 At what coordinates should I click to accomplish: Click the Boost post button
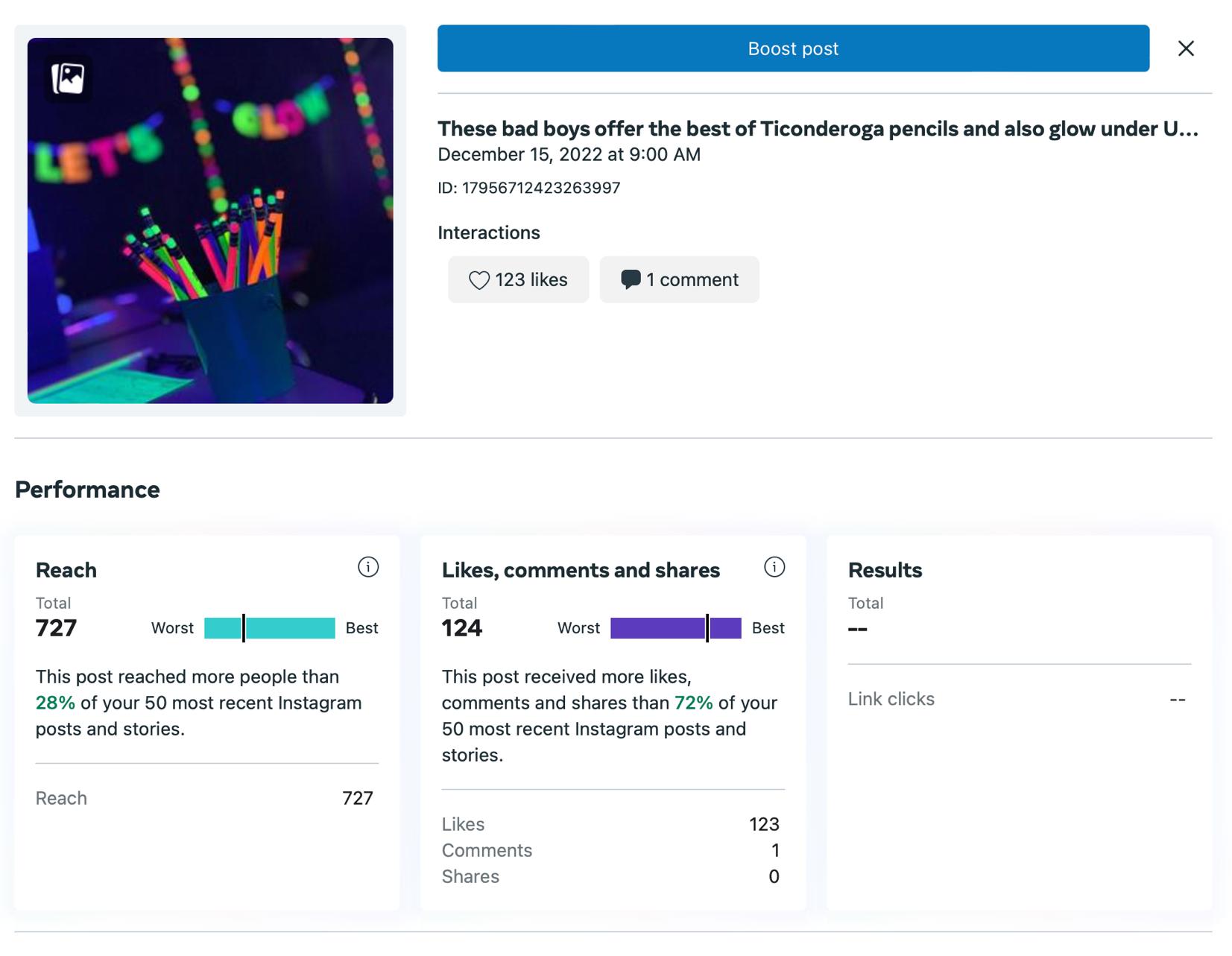click(792, 48)
